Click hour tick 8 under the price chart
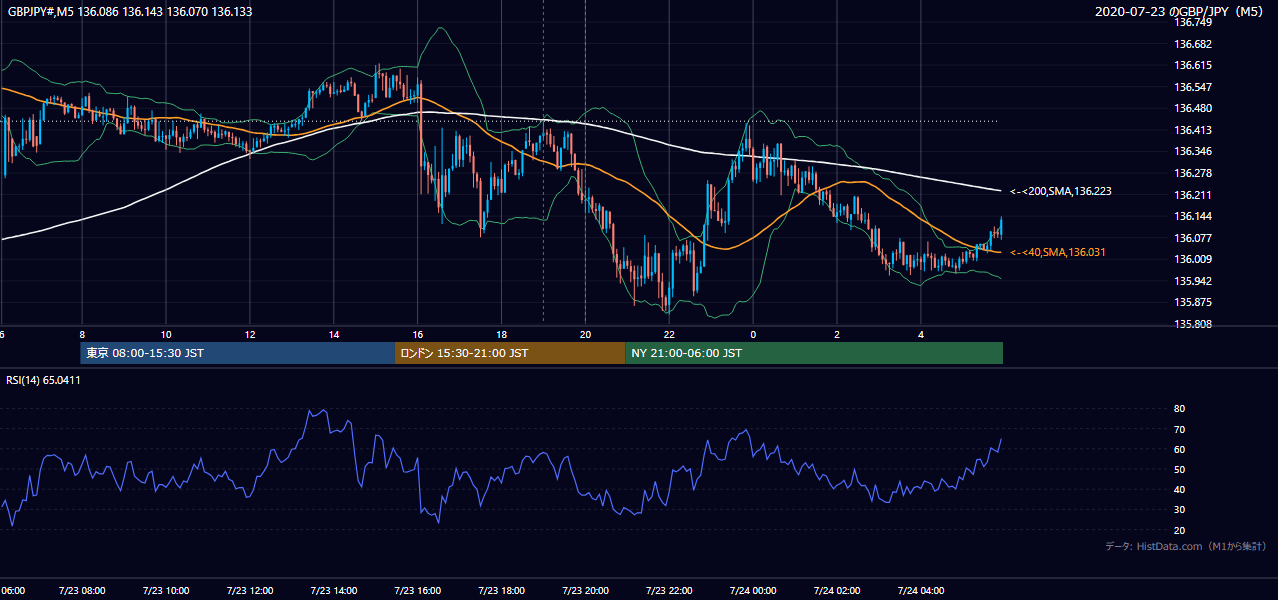This screenshot has width=1278, height=600. click(x=82, y=335)
